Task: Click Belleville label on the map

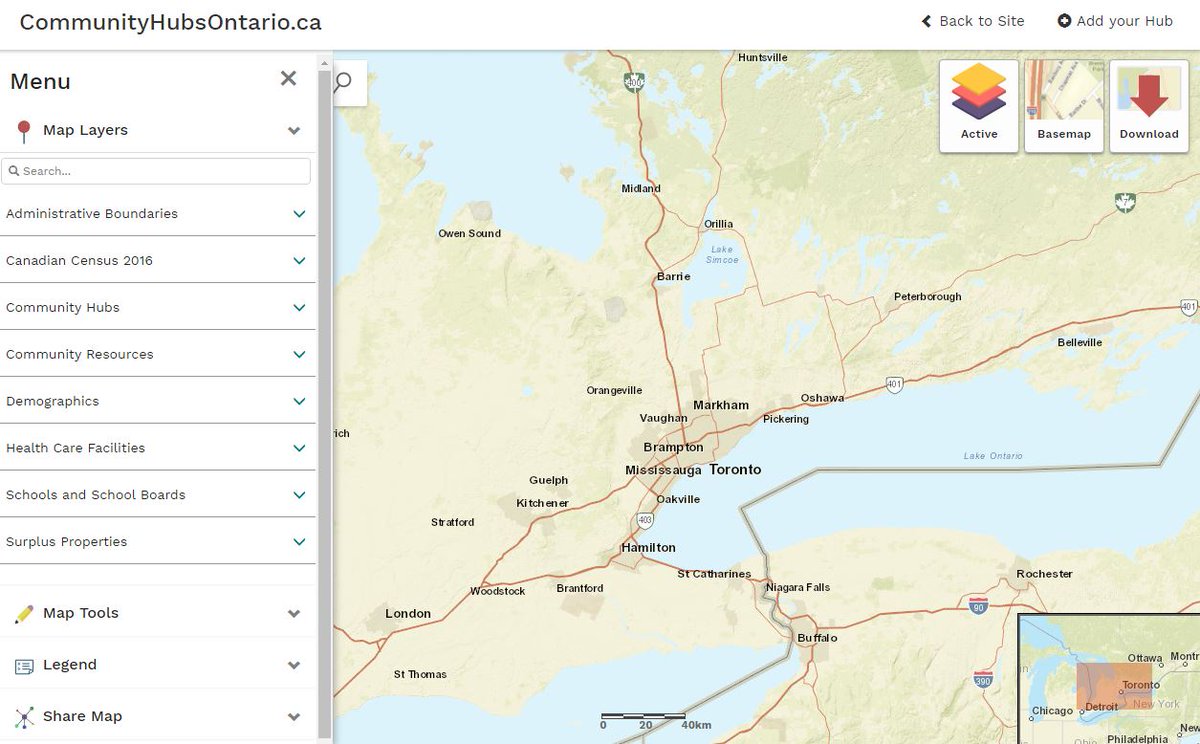Action: (1080, 342)
